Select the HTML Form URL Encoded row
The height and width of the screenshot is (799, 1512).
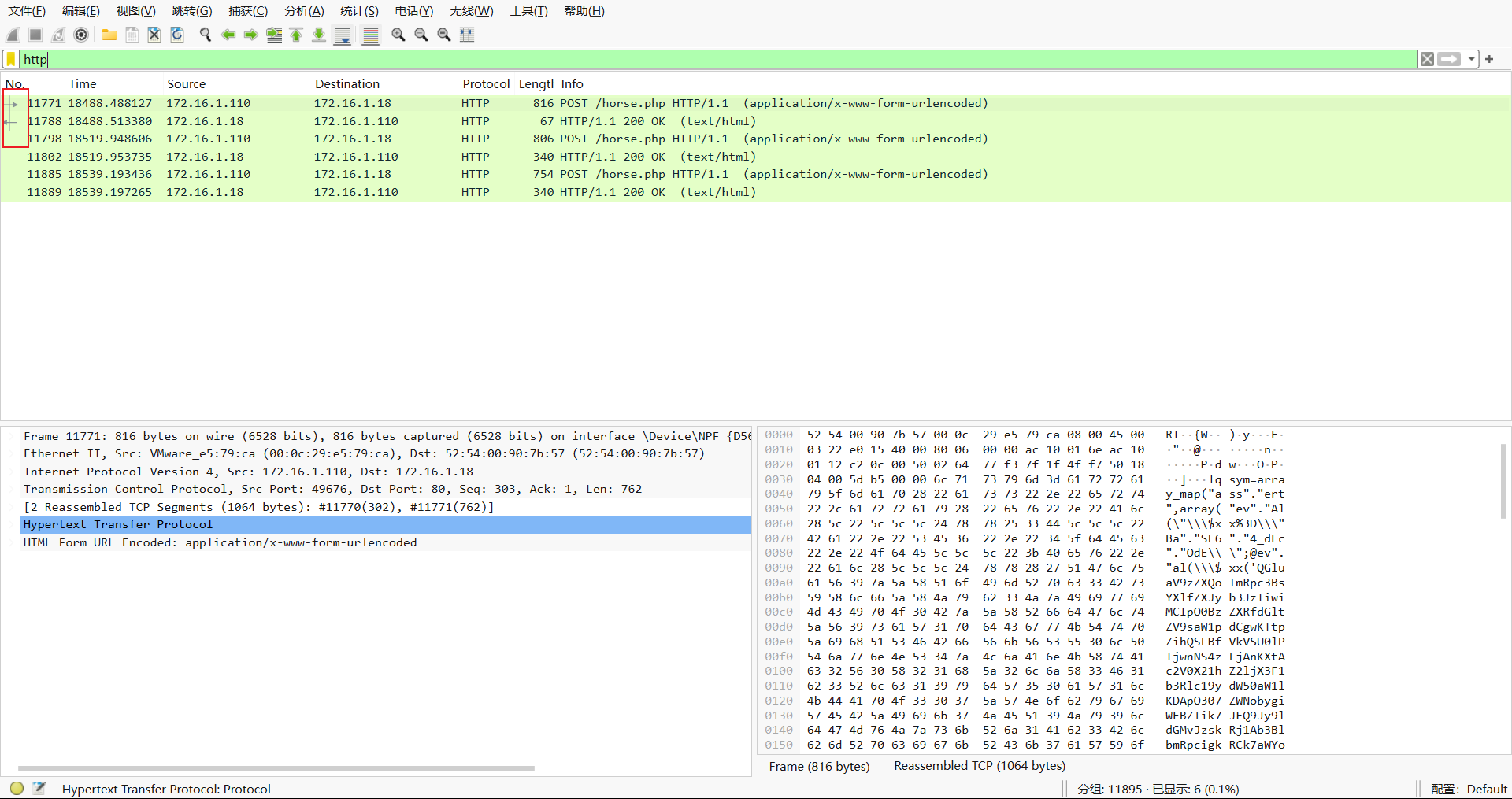point(386,542)
